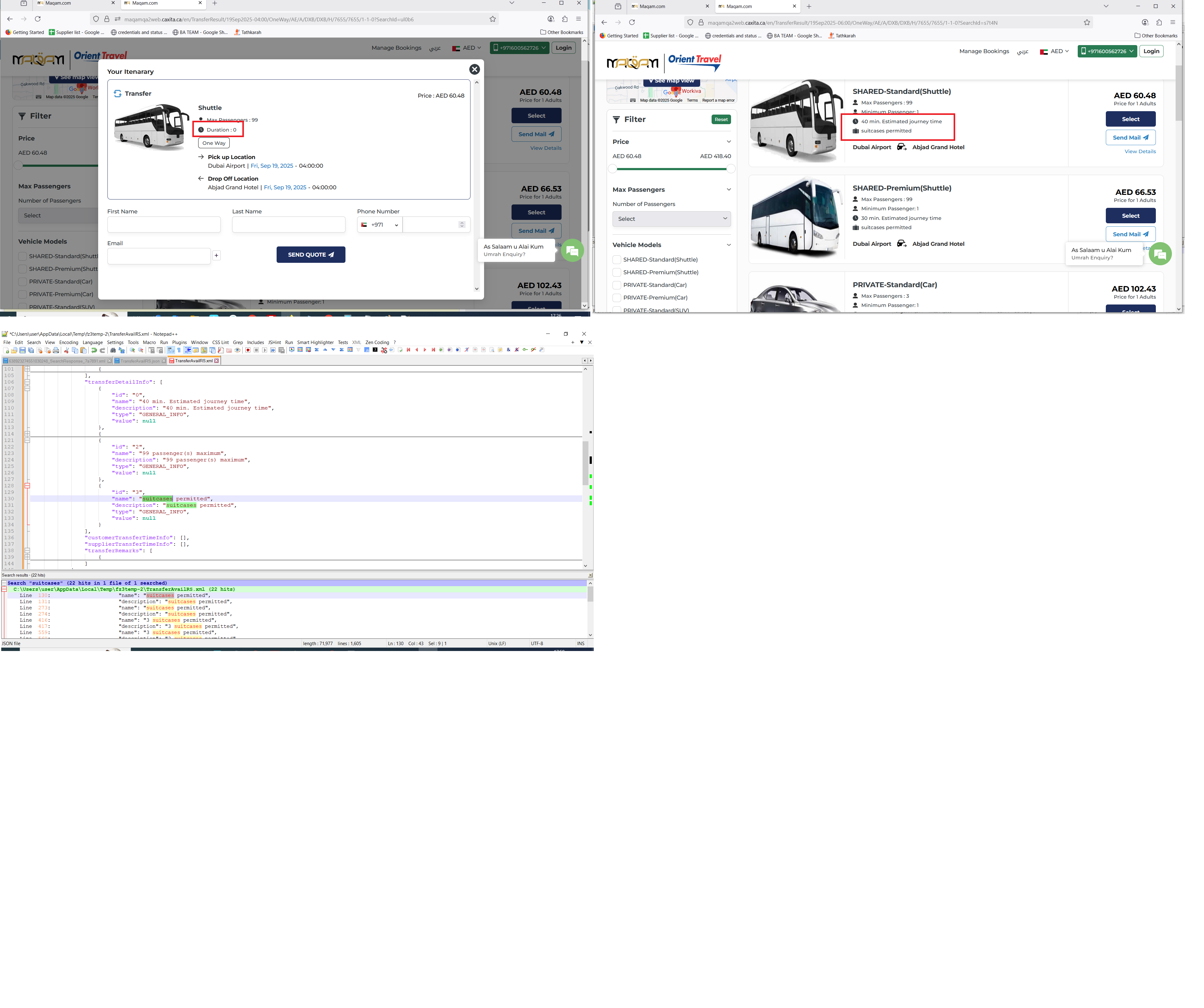Image resolution: width=1204 pixels, height=1008 pixels.
Task: Open the Plugins menu in Notepad++
Action: (179, 342)
